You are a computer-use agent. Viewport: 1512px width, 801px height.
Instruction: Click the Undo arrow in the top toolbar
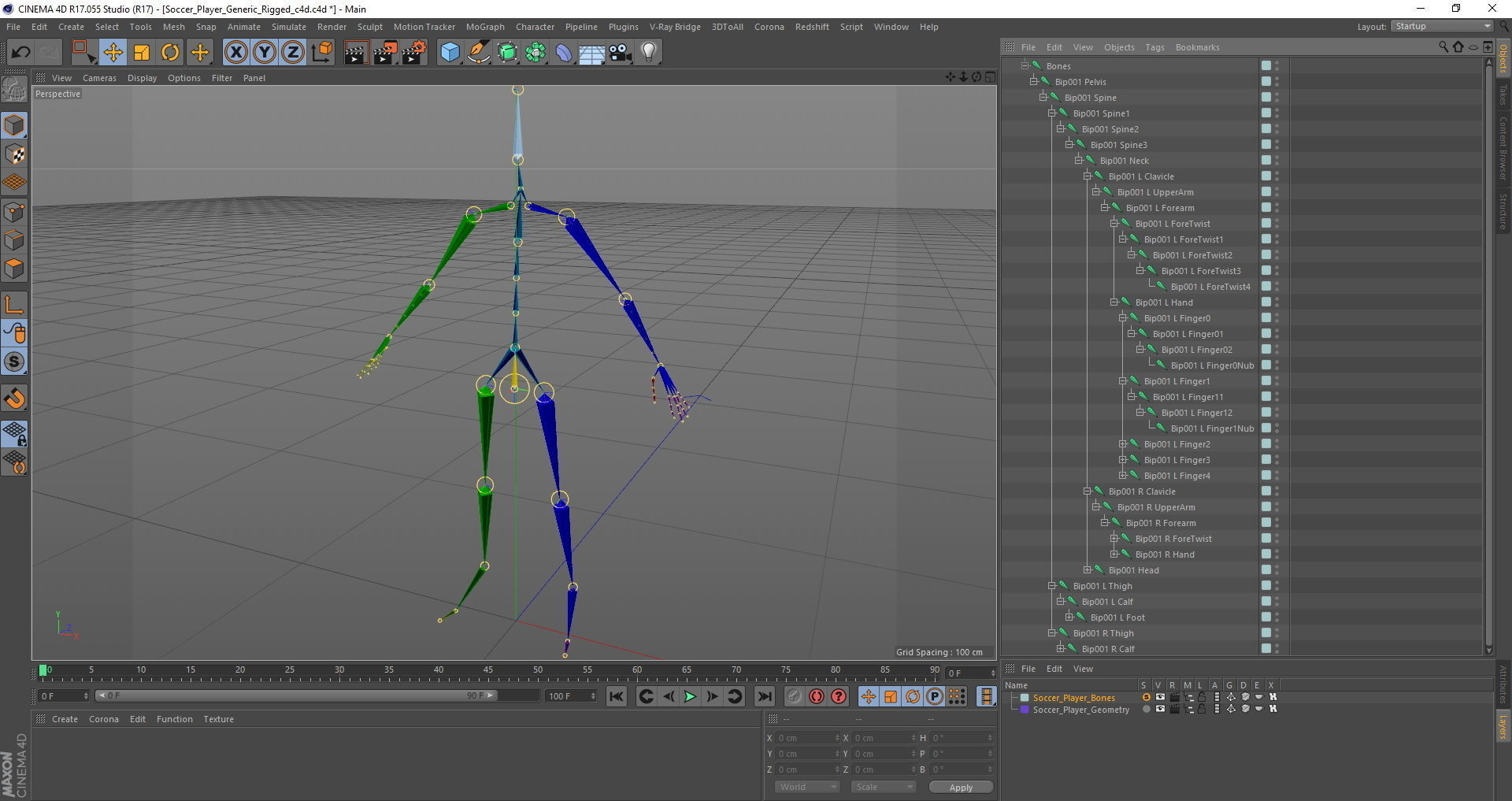pos(20,53)
